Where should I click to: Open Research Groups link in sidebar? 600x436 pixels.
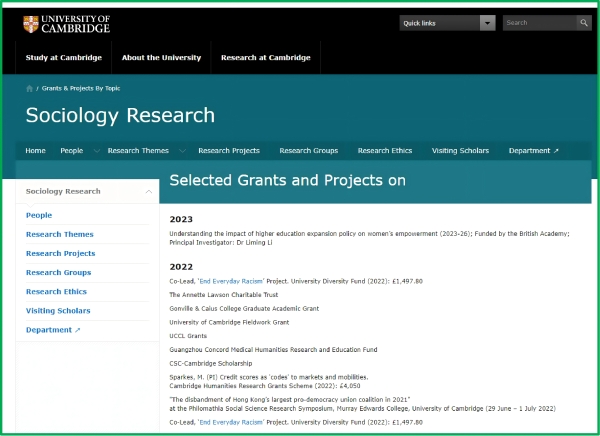coord(59,273)
